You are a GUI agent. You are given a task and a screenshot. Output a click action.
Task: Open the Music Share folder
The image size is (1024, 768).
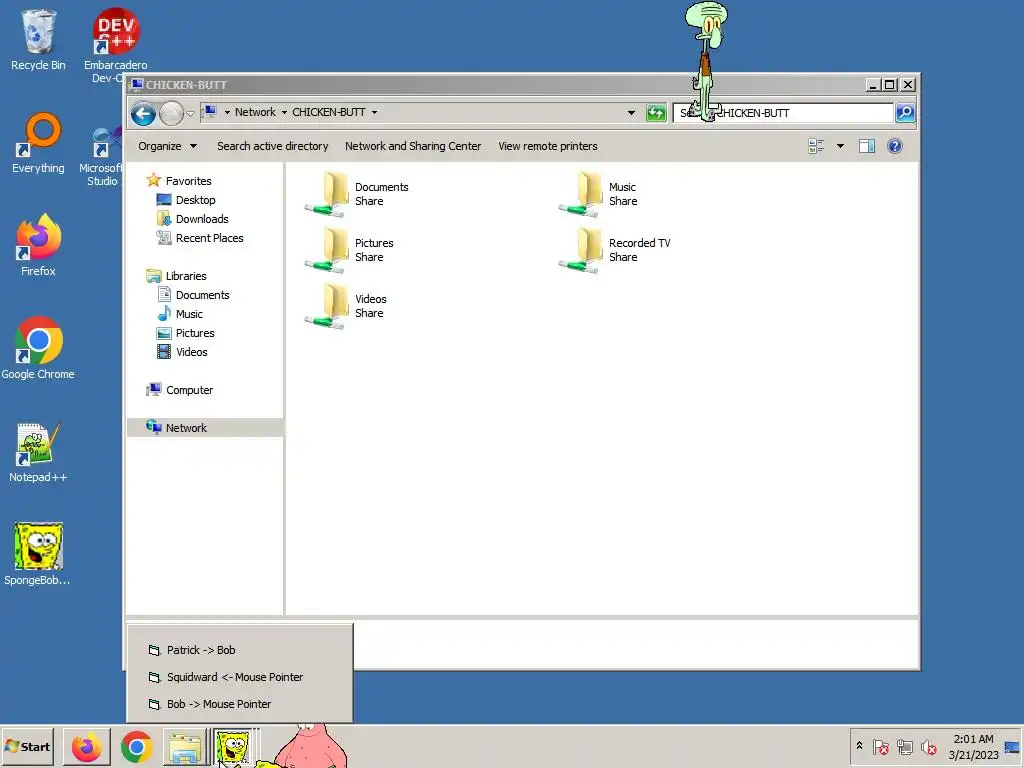(599, 194)
